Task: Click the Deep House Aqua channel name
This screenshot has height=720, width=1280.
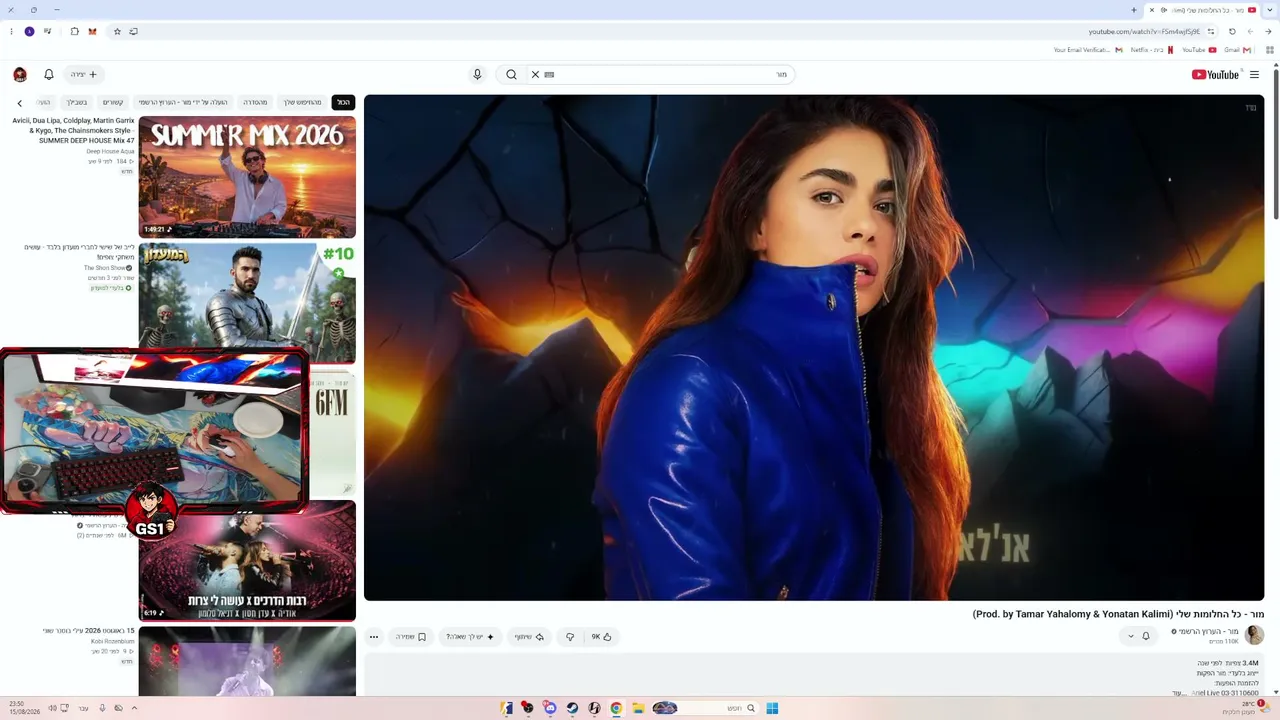Action: pos(109,151)
